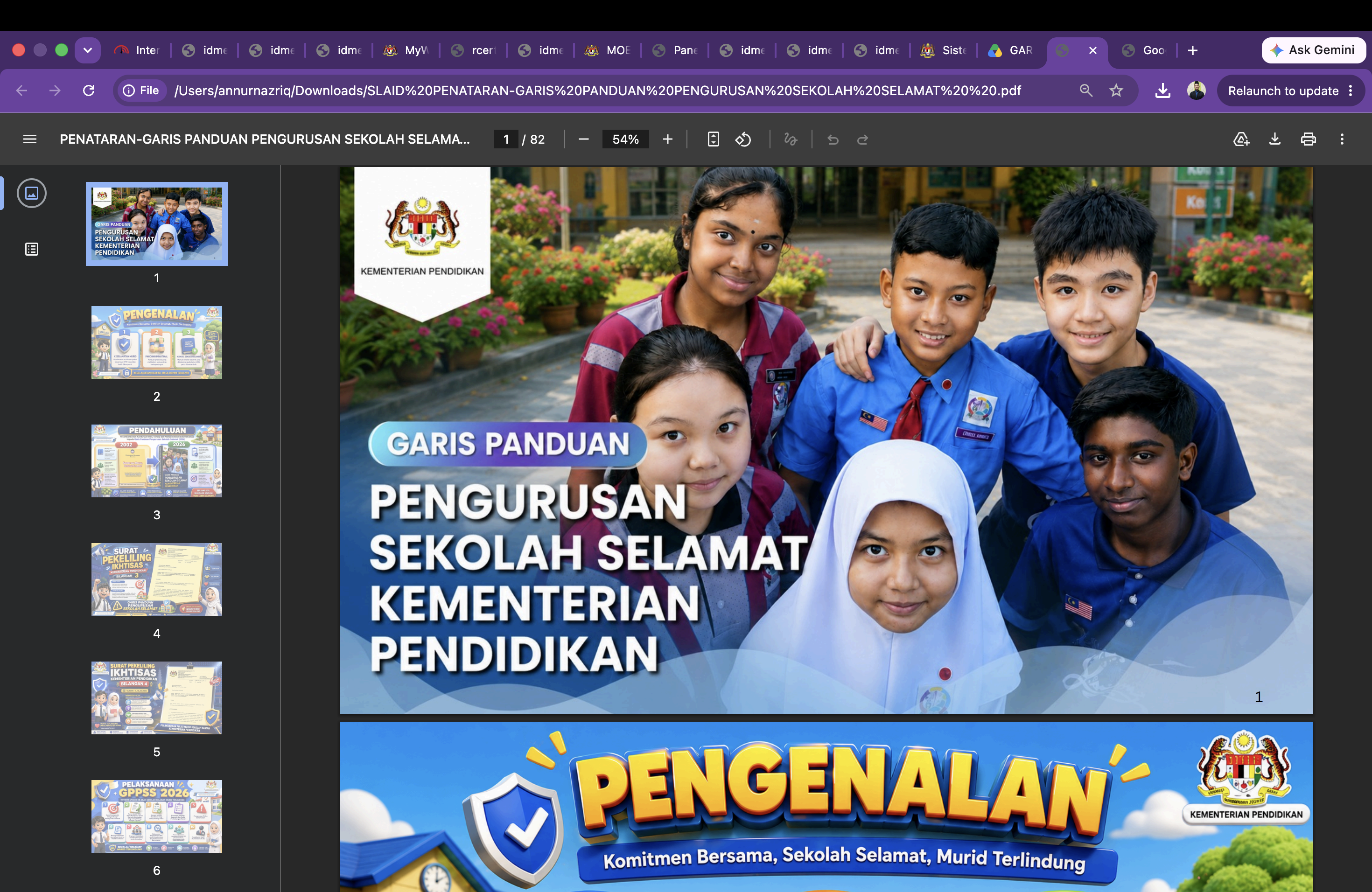Bookmark this page with star icon
1372x892 pixels.
click(1117, 91)
